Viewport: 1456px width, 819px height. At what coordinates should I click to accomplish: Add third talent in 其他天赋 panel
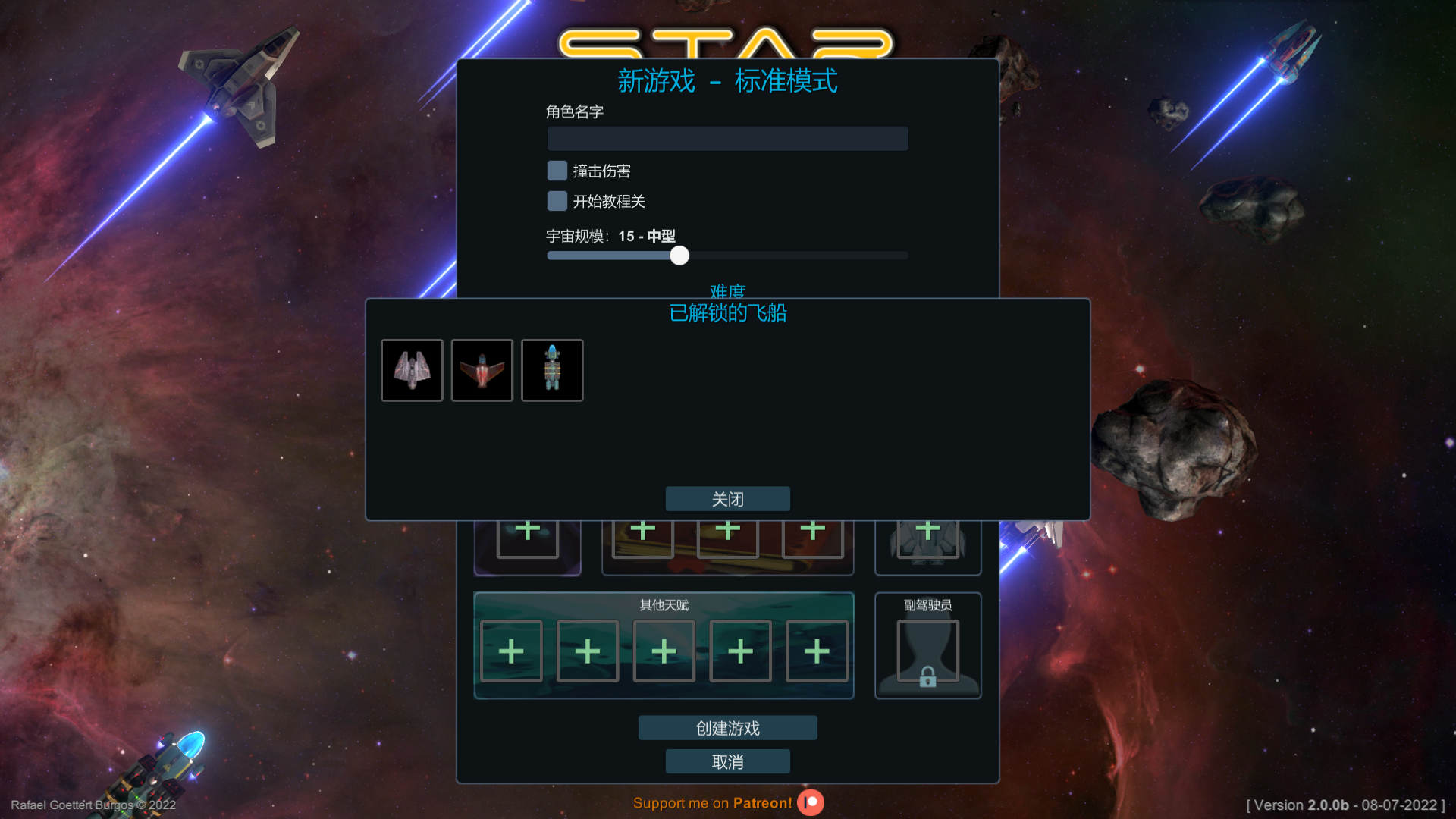664,651
